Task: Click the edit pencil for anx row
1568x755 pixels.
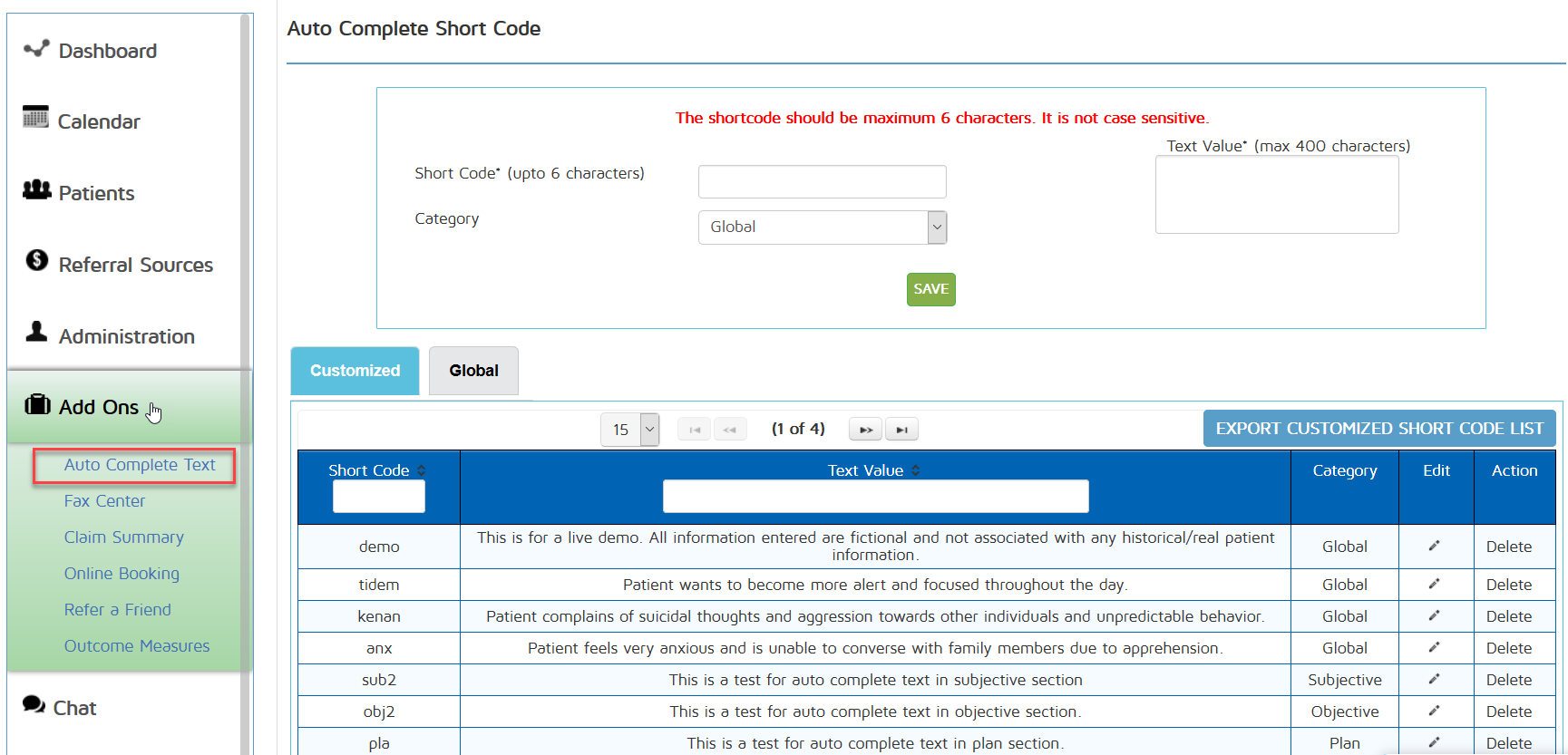Action: [1434, 647]
